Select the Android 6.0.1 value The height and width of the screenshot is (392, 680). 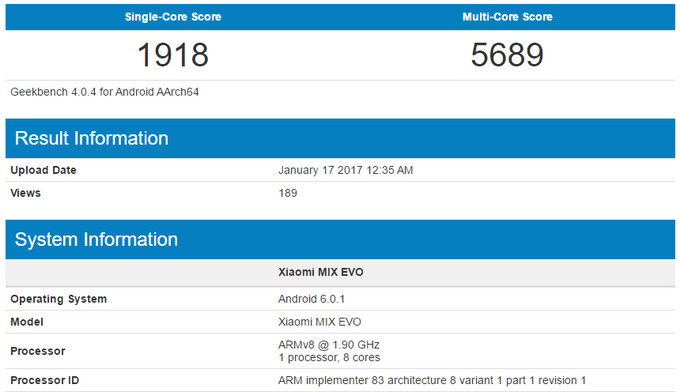point(311,299)
